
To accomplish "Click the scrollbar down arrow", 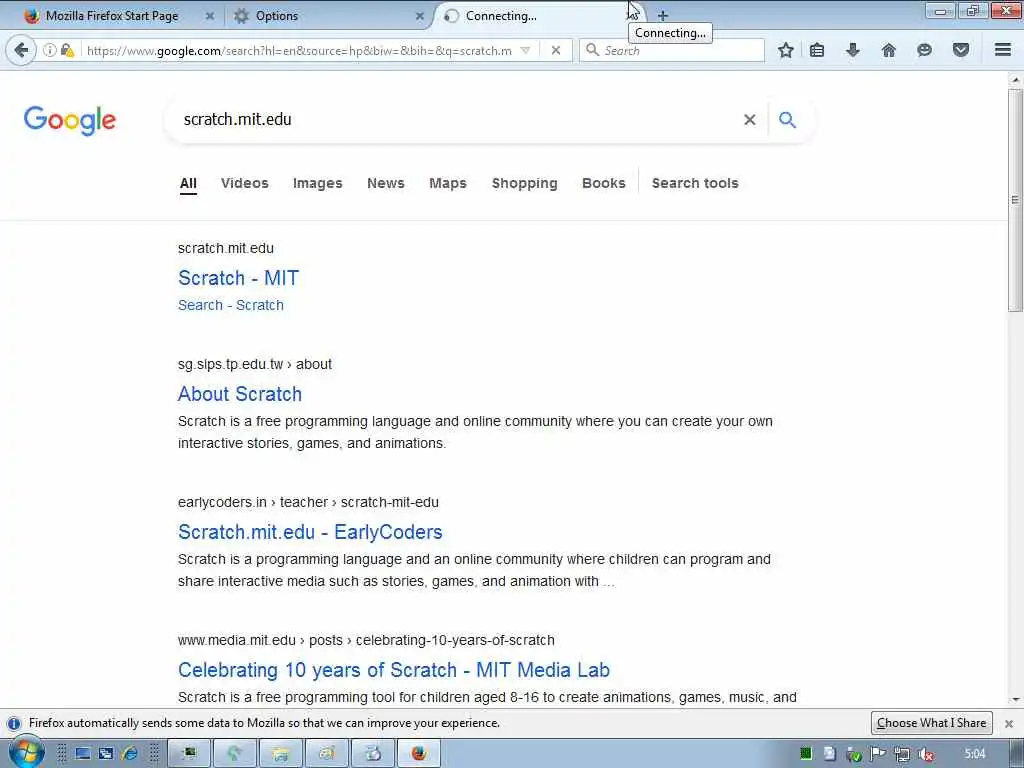I will click(1015, 700).
